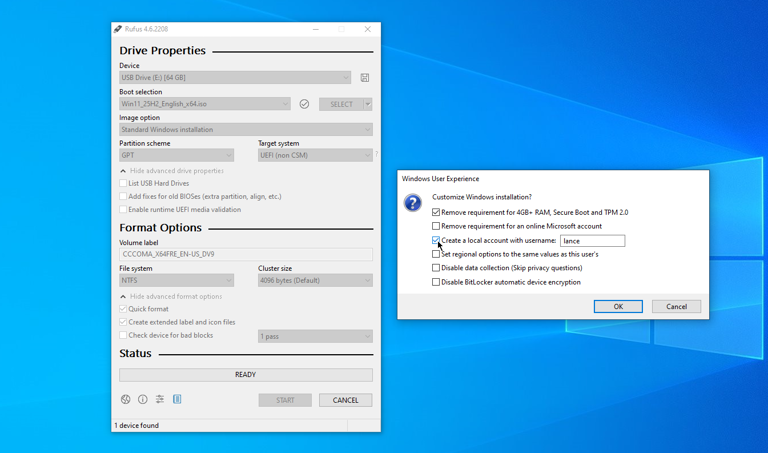Click the Cancel button in the dialog
The image size is (768, 453).
click(676, 306)
